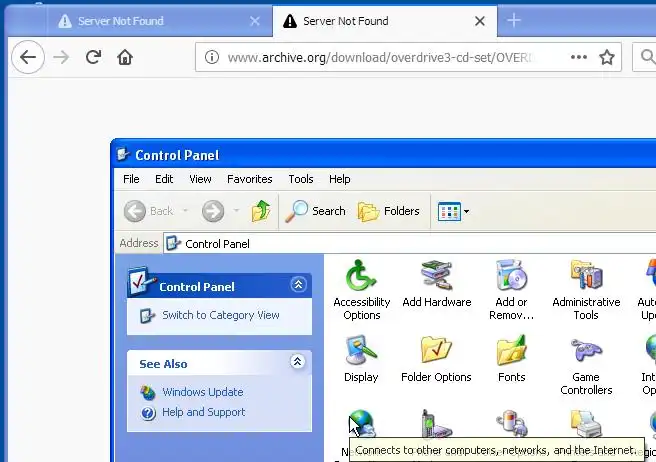Open Forward history dropdown arrow
This screenshot has height=462, width=656.
[236, 210]
